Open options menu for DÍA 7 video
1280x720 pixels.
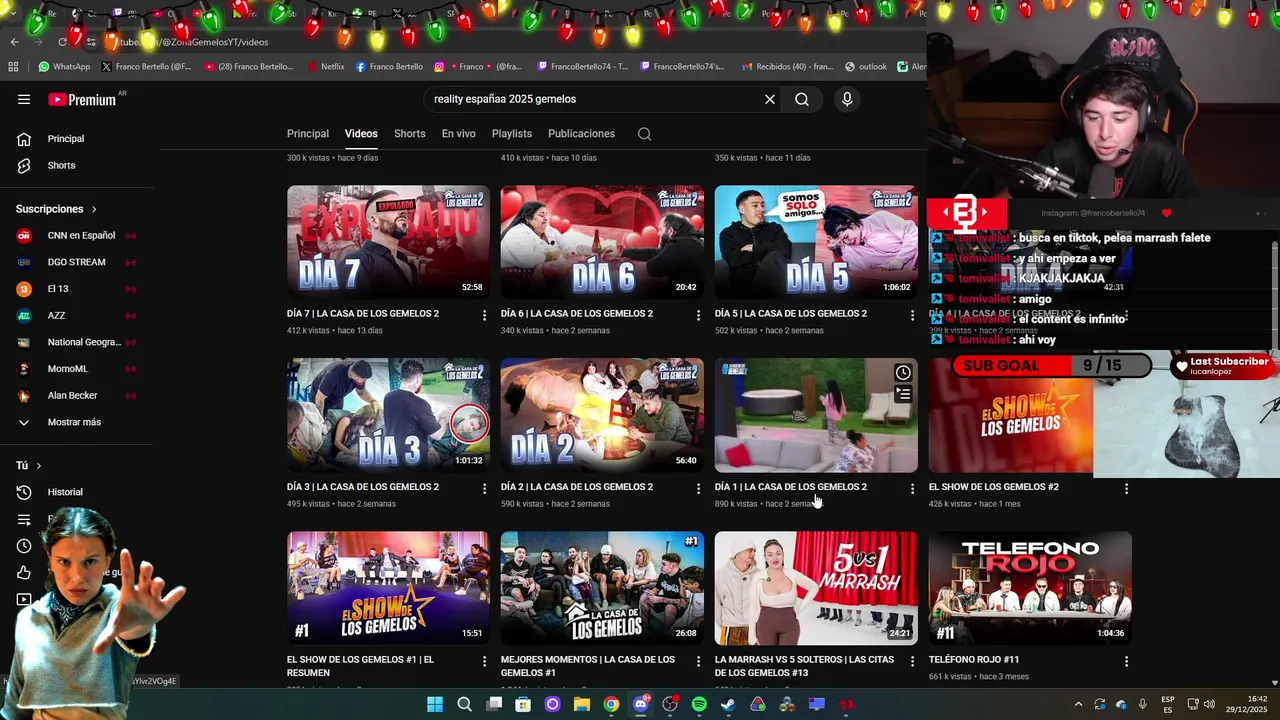tap(484, 315)
